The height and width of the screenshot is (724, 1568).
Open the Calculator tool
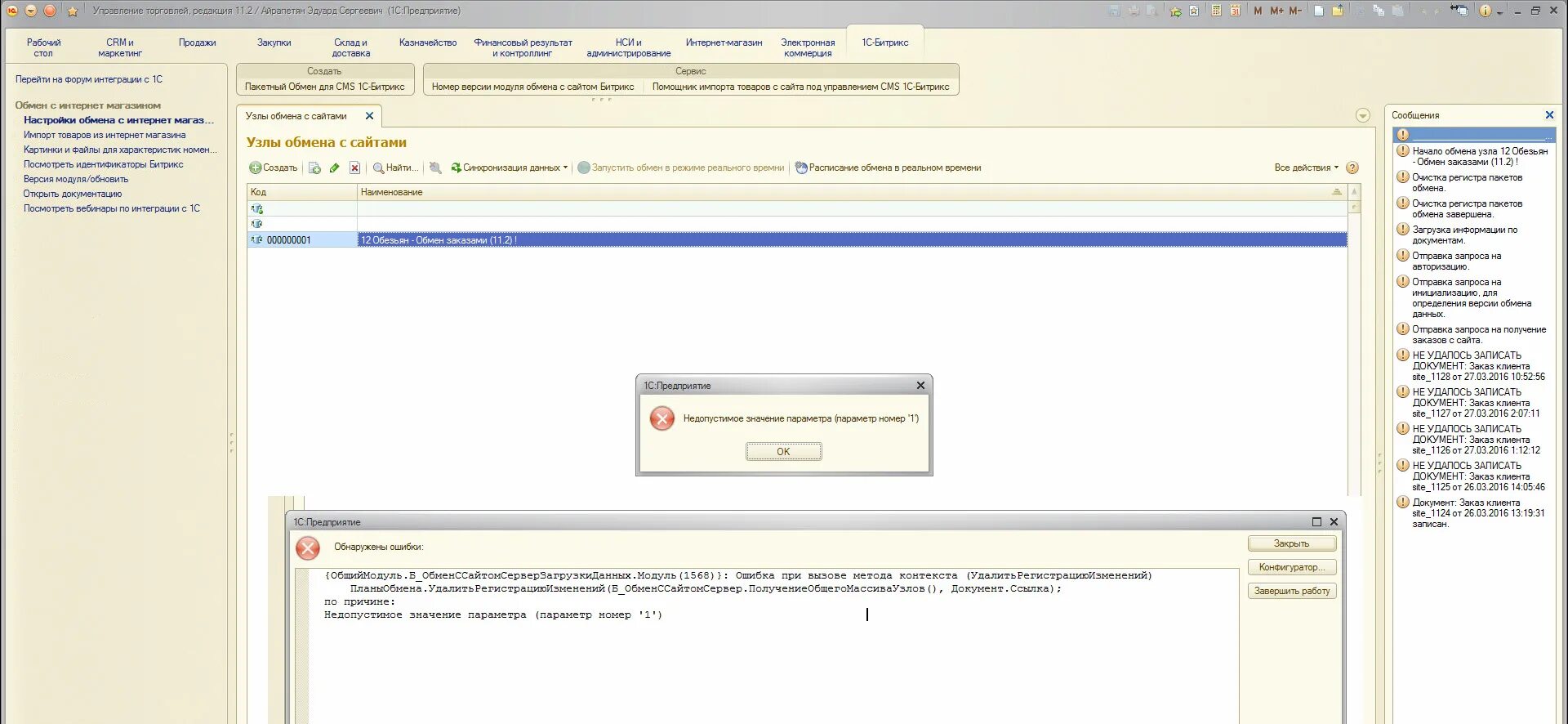[1217, 11]
